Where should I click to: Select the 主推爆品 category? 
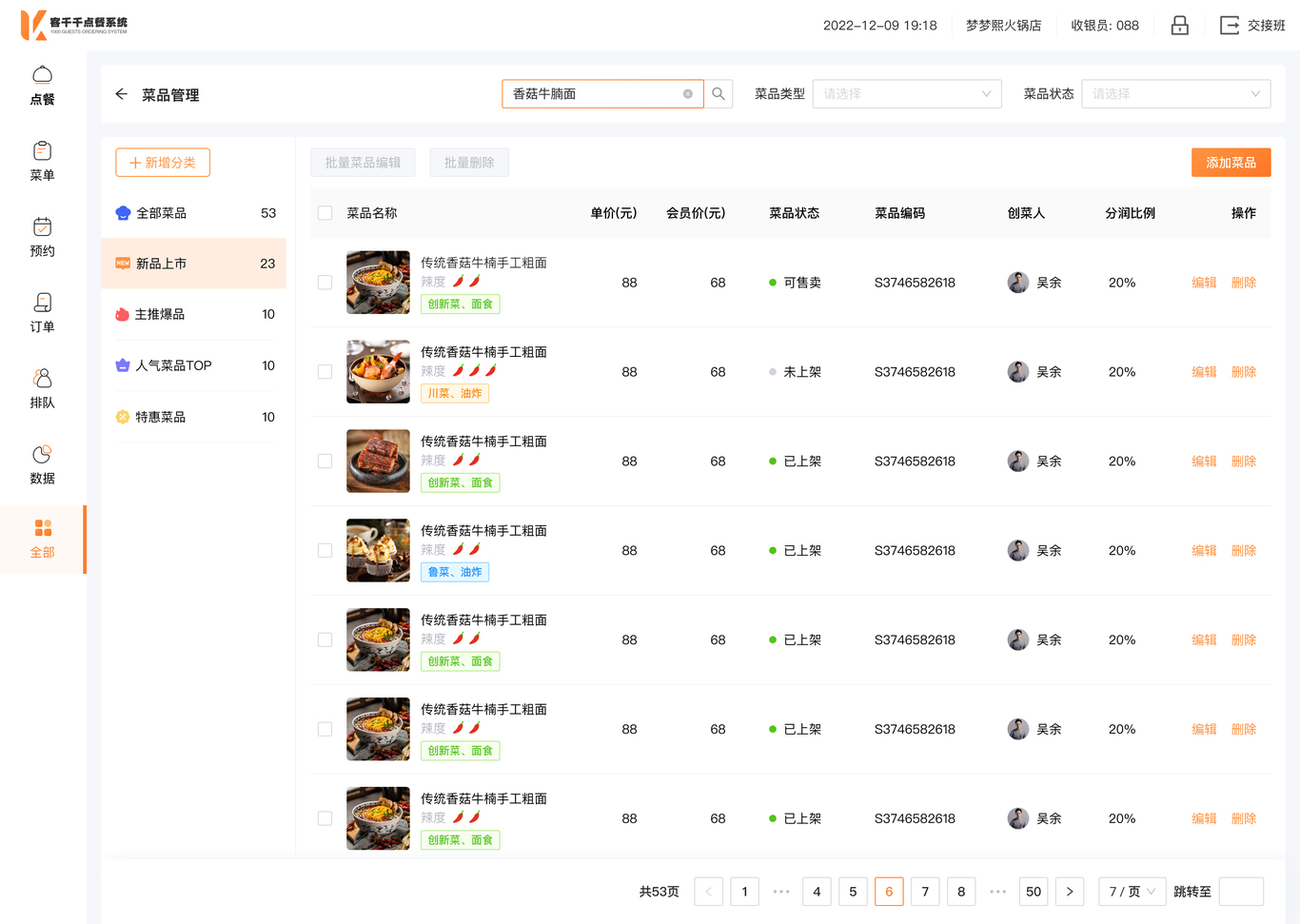[x=194, y=314]
